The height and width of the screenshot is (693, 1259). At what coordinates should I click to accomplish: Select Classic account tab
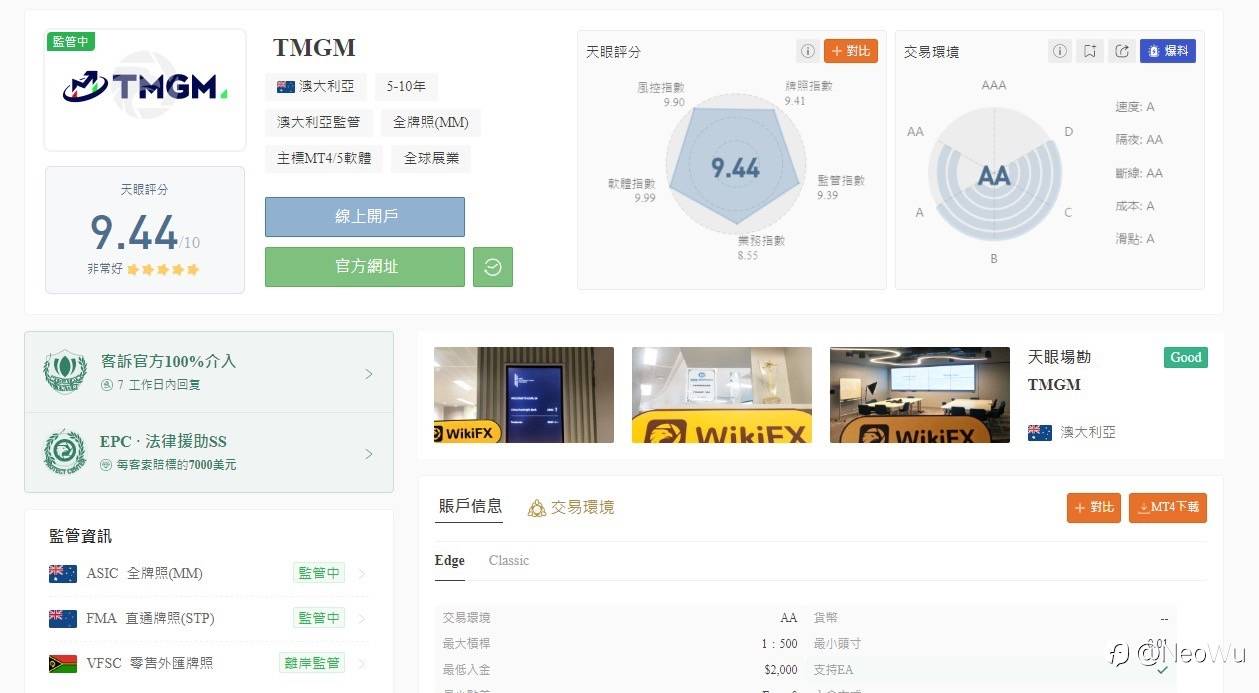(x=509, y=561)
